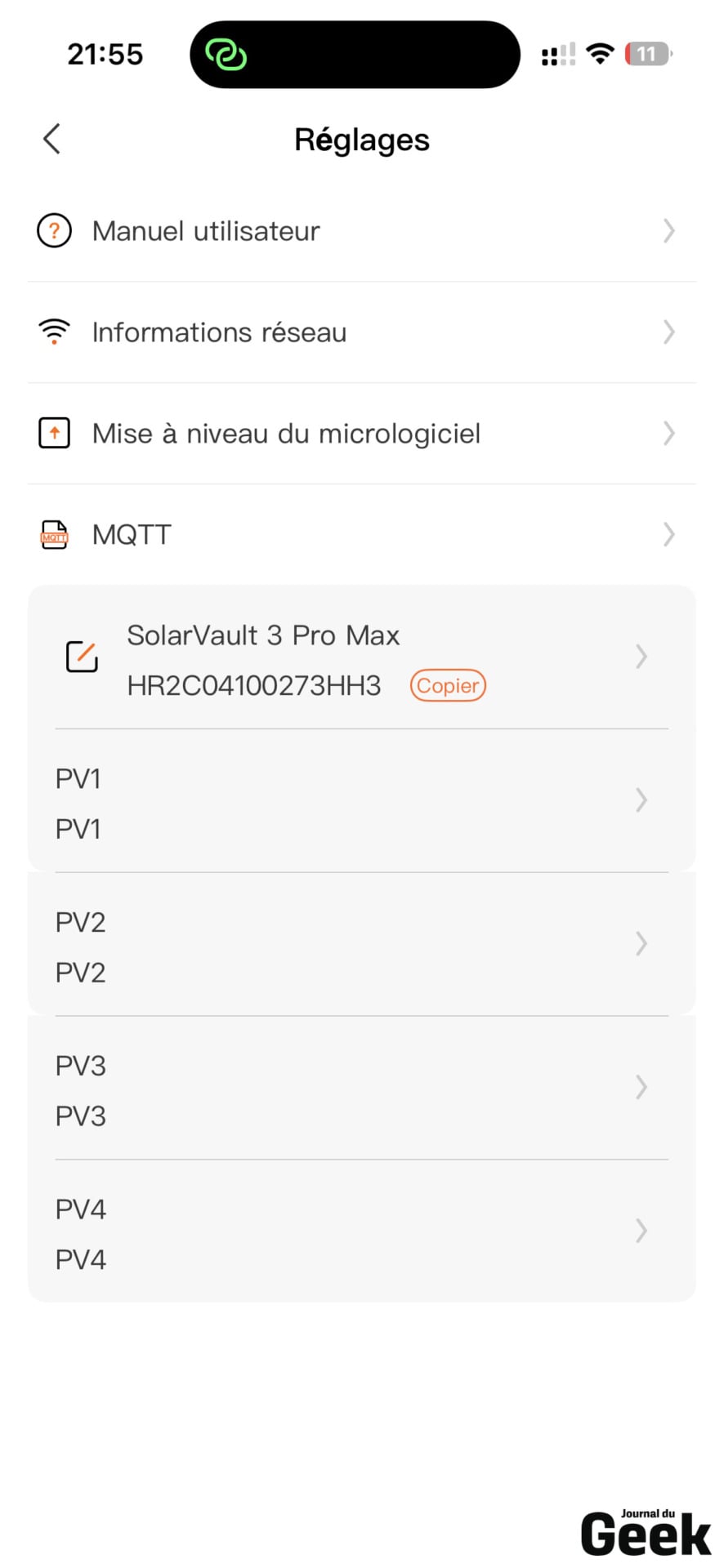Screen dimensions: 724x1568
Task: Tap the firmware upgrade arrow icon
Action: click(x=54, y=433)
